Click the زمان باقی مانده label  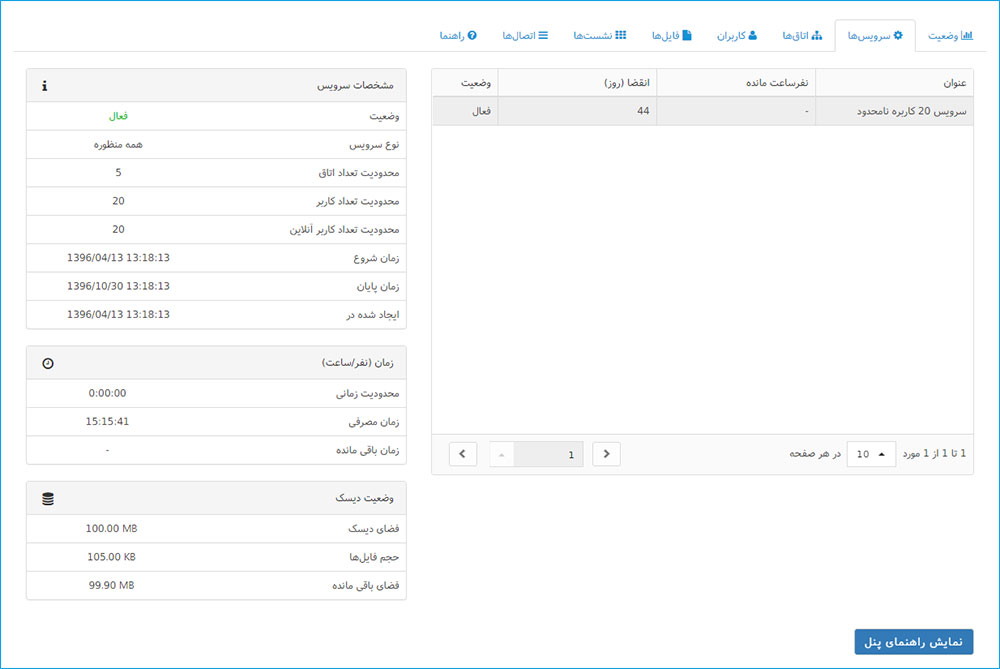tap(367, 450)
